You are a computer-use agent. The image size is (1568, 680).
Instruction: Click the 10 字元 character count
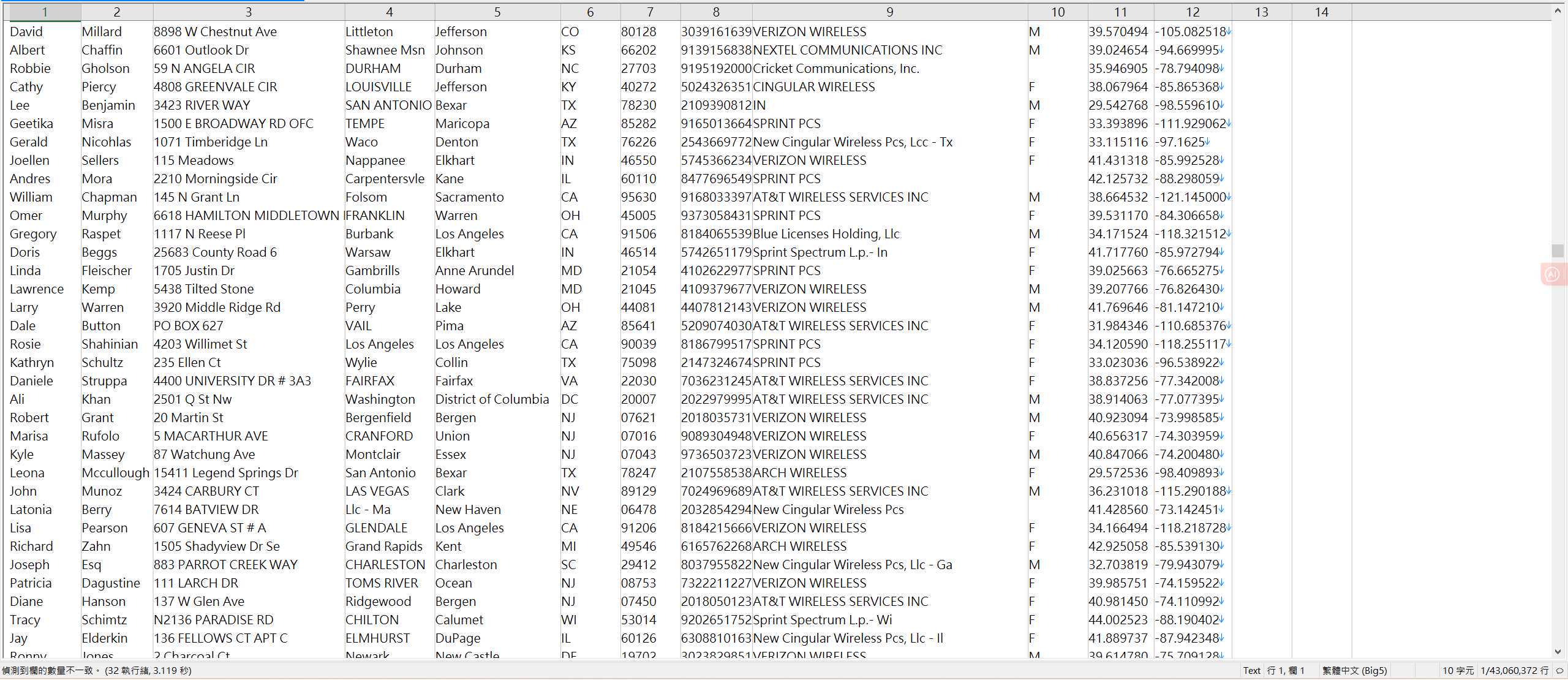pos(1458,671)
